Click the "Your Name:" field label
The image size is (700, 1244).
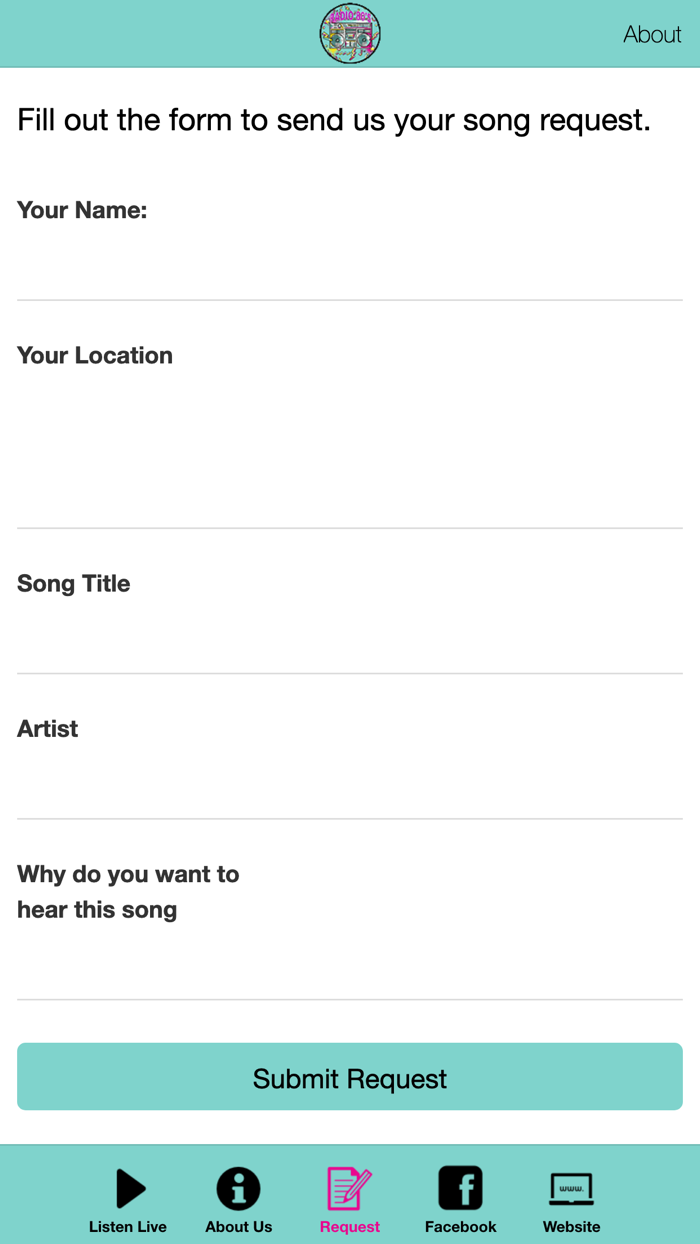[x=82, y=210]
